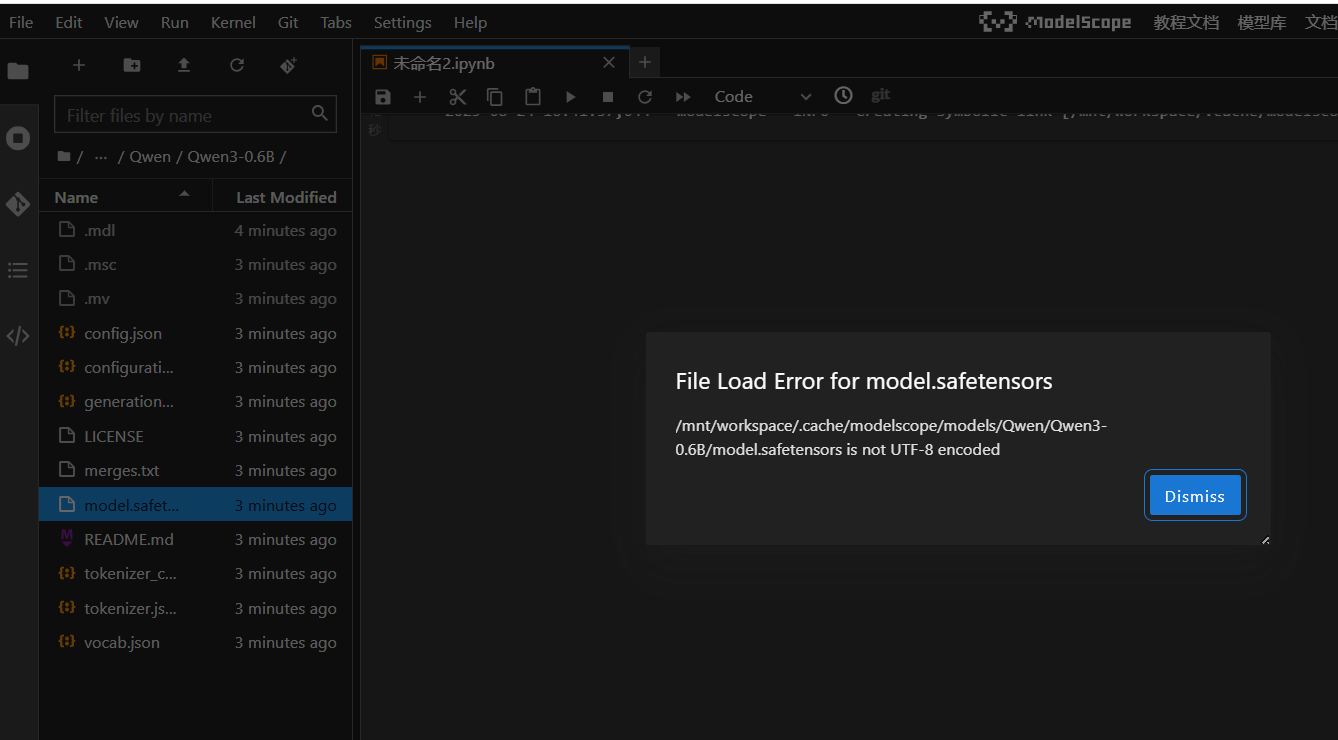Open the Run menu

click(175, 22)
